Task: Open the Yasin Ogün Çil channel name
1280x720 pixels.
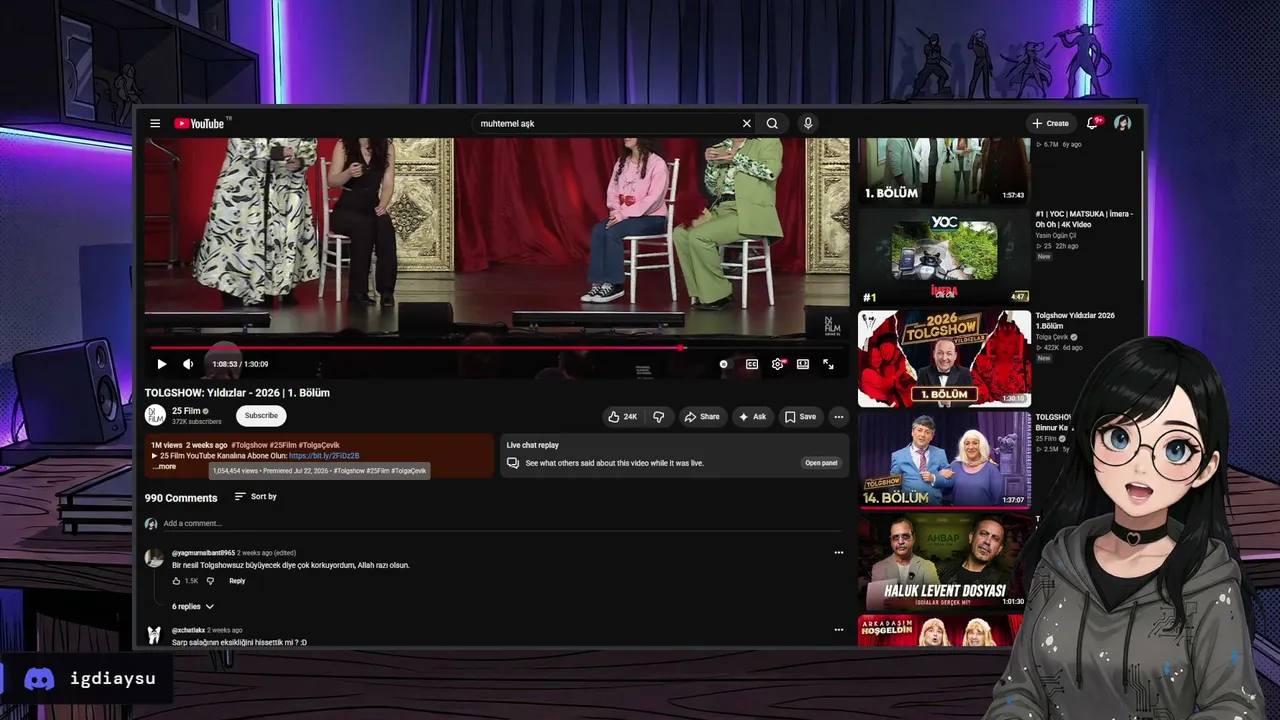Action: click(x=1058, y=235)
